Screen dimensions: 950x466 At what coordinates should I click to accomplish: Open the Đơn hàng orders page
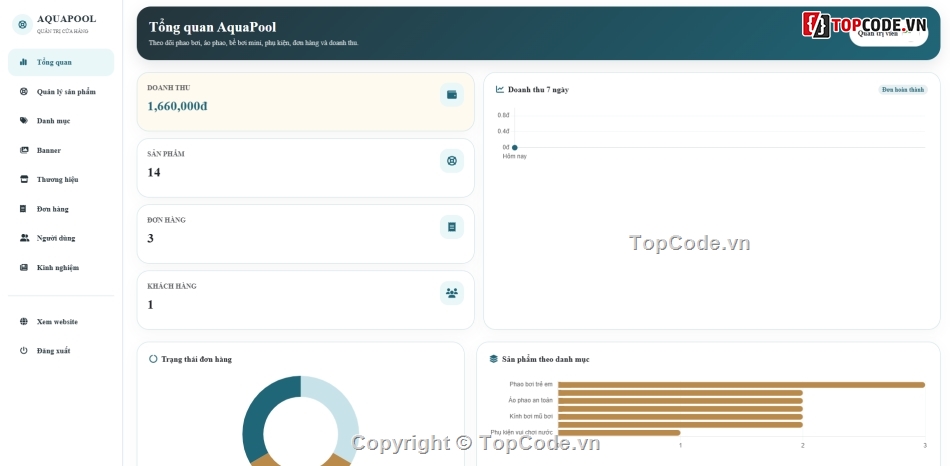[61, 208]
